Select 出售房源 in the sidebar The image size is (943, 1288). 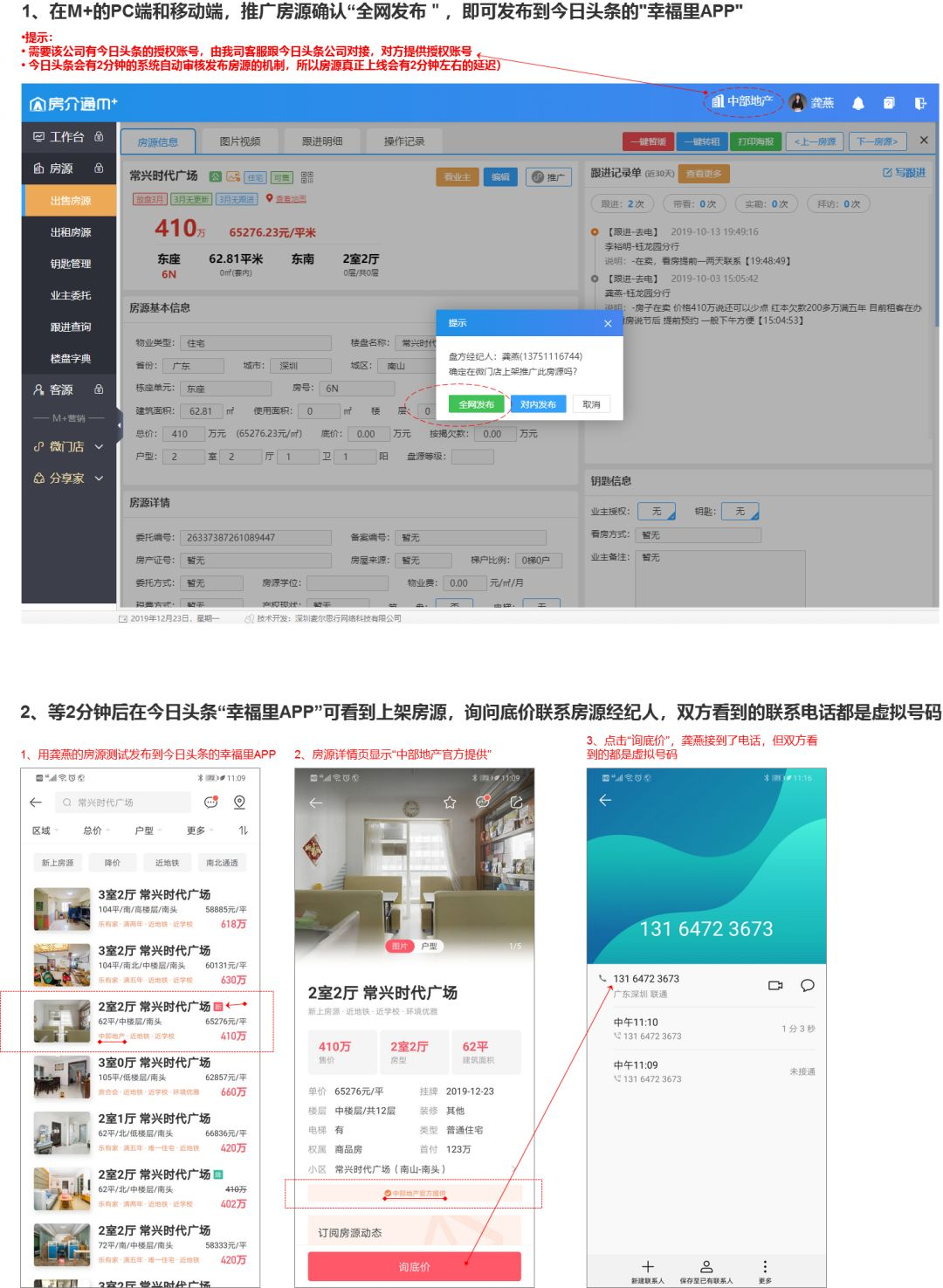pyautogui.click(x=70, y=201)
